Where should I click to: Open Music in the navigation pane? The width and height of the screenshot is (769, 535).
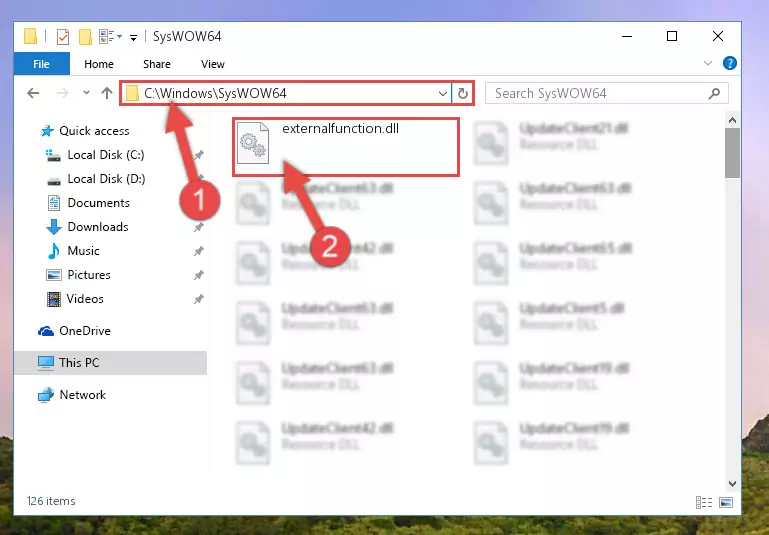click(x=83, y=251)
